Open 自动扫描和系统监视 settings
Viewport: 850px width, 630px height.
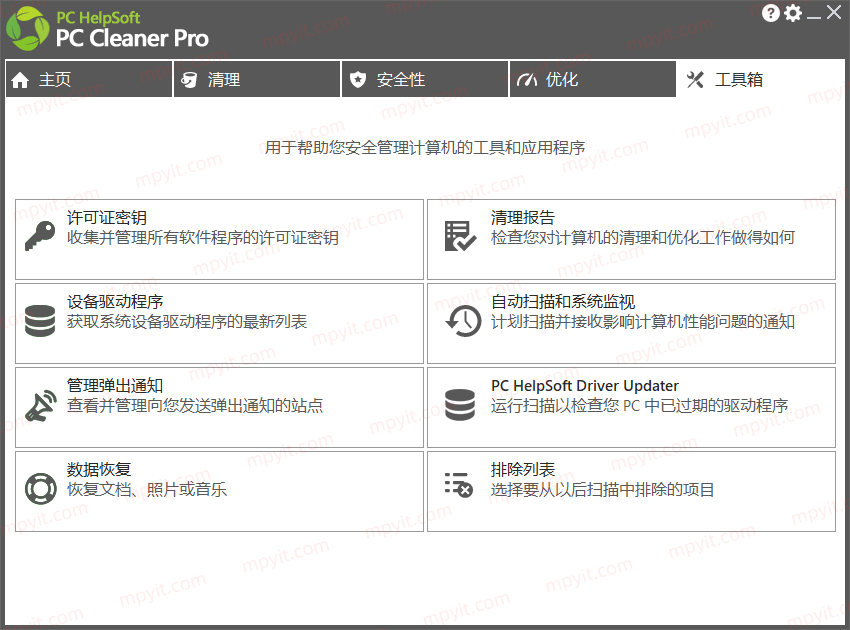pos(632,324)
